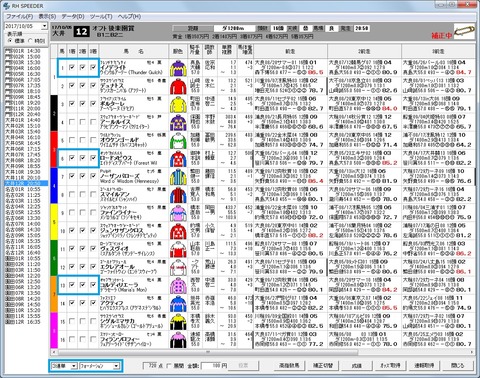Uncheck the 3着 box for horse 6

(x=93, y=158)
